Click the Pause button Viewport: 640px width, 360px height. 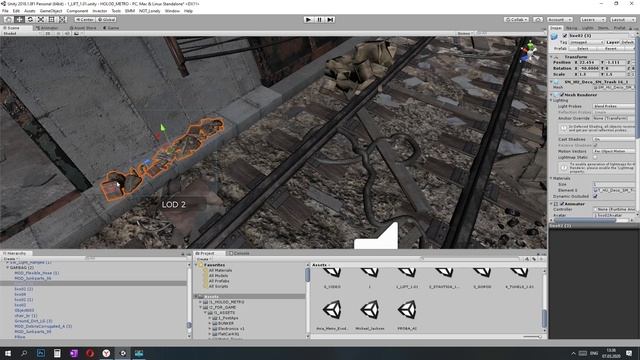click(319, 19)
